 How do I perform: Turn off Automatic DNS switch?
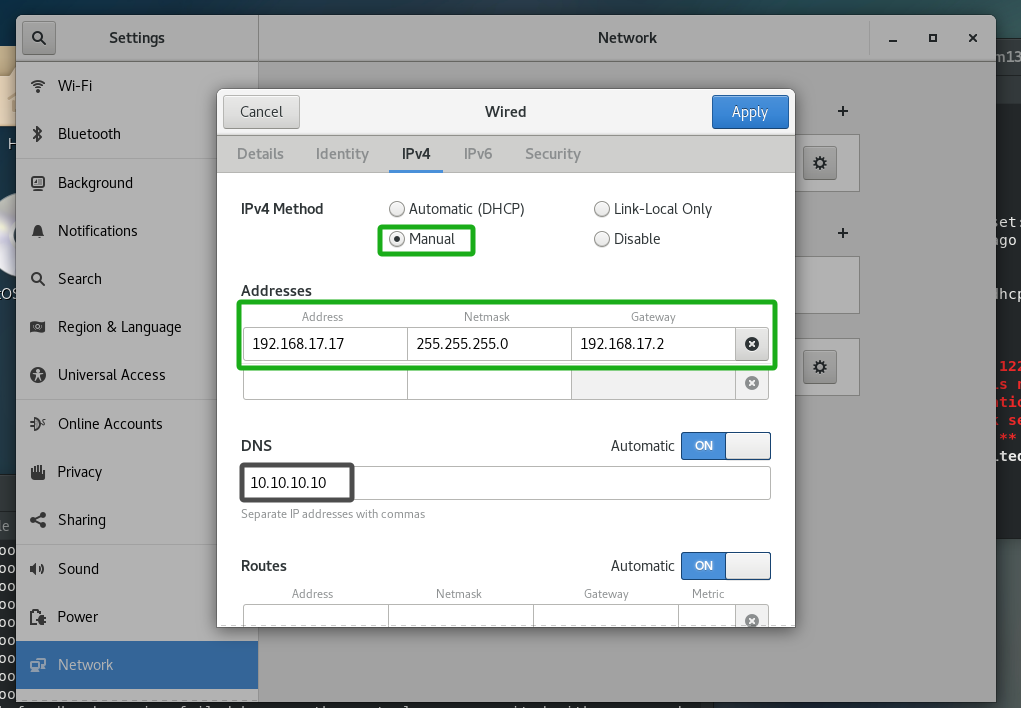pyautogui.click(x=725, y=446)
